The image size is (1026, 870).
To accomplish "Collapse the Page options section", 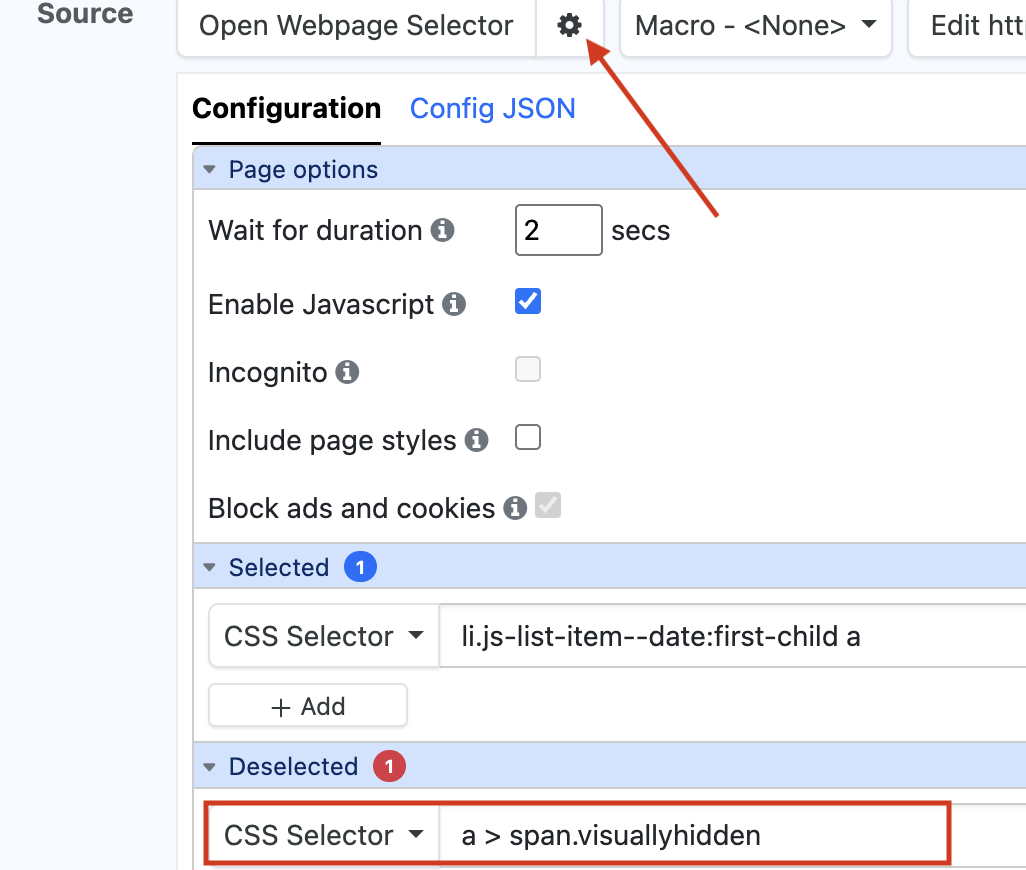I will tap(209, 170).
